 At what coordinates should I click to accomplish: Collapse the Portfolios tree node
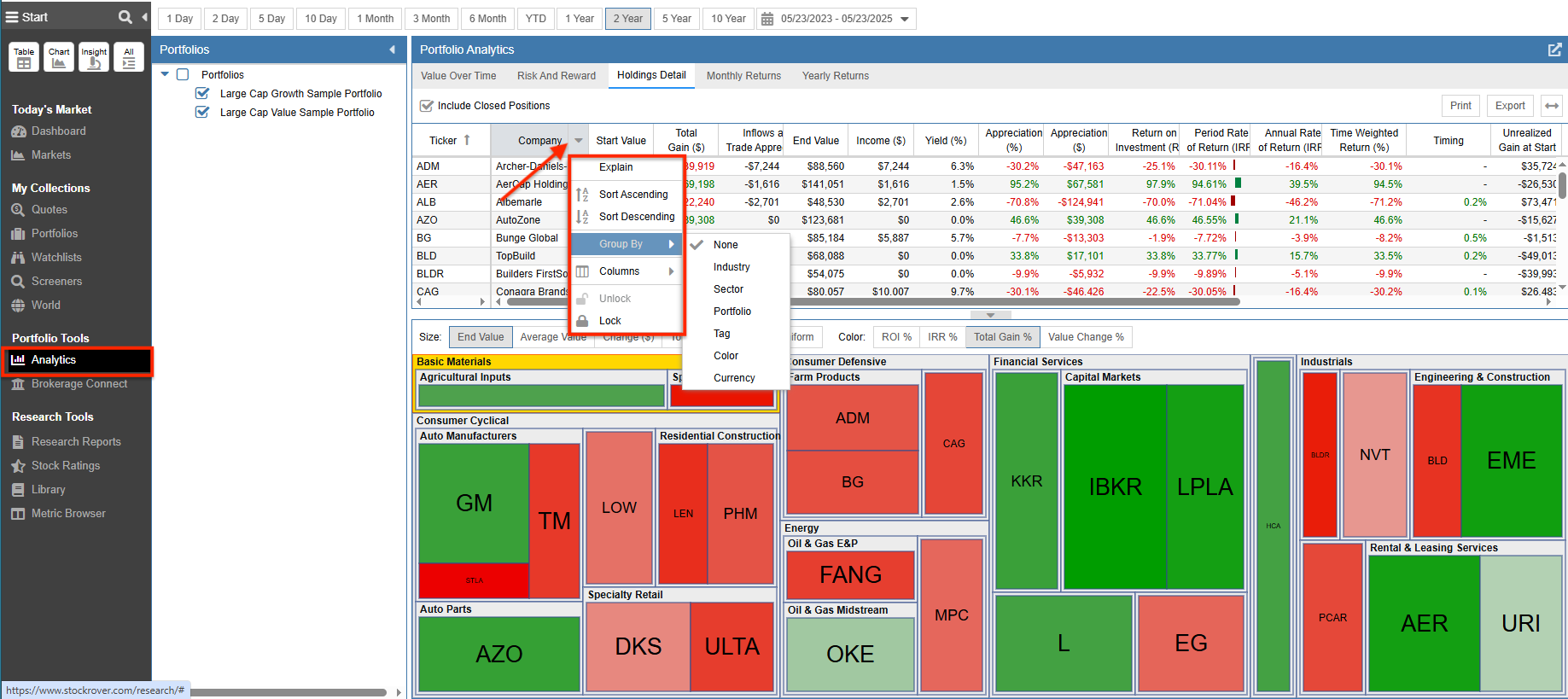[165, 75]
